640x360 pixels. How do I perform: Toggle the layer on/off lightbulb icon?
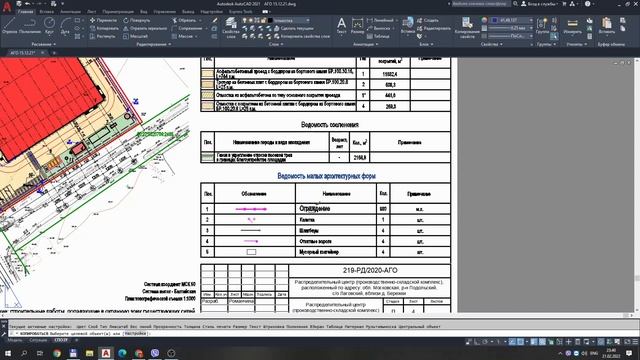click(x=244, y=20)
